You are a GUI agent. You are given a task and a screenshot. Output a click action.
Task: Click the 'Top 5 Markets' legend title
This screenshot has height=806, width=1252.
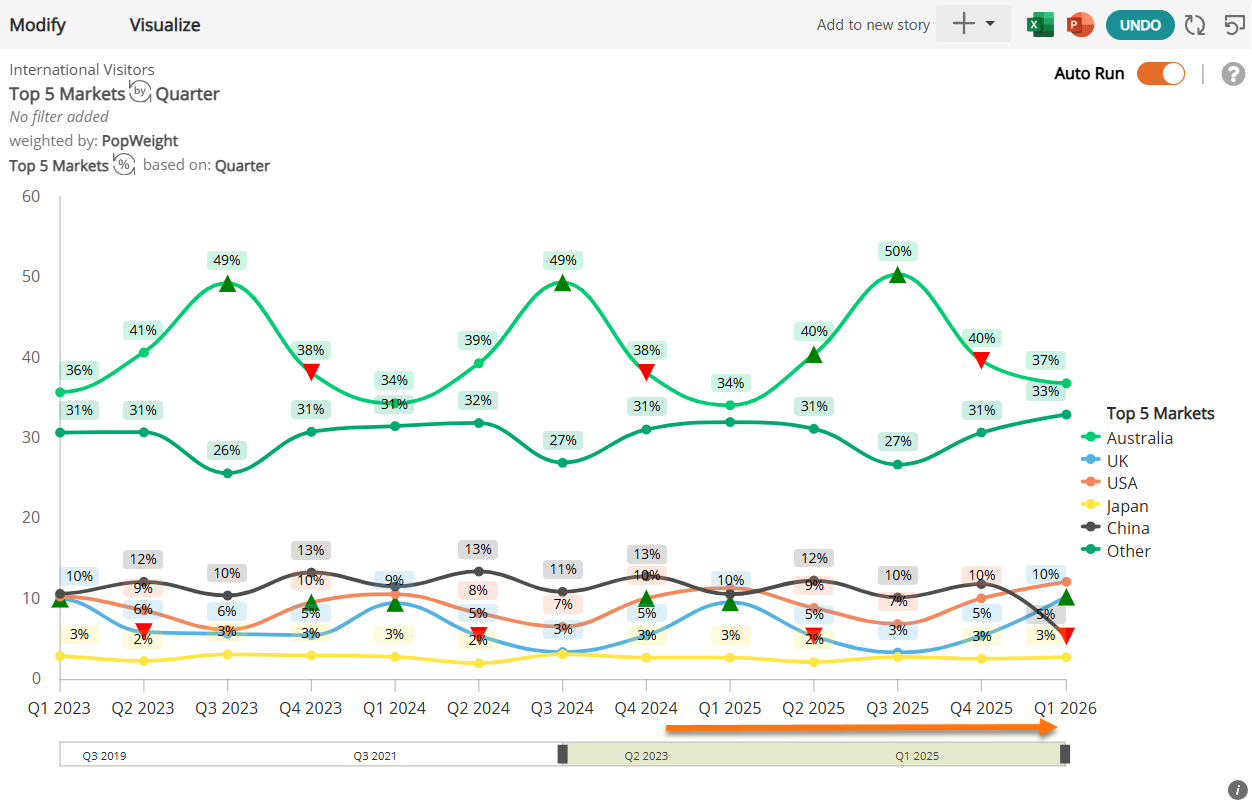(x=1161, y=413)
